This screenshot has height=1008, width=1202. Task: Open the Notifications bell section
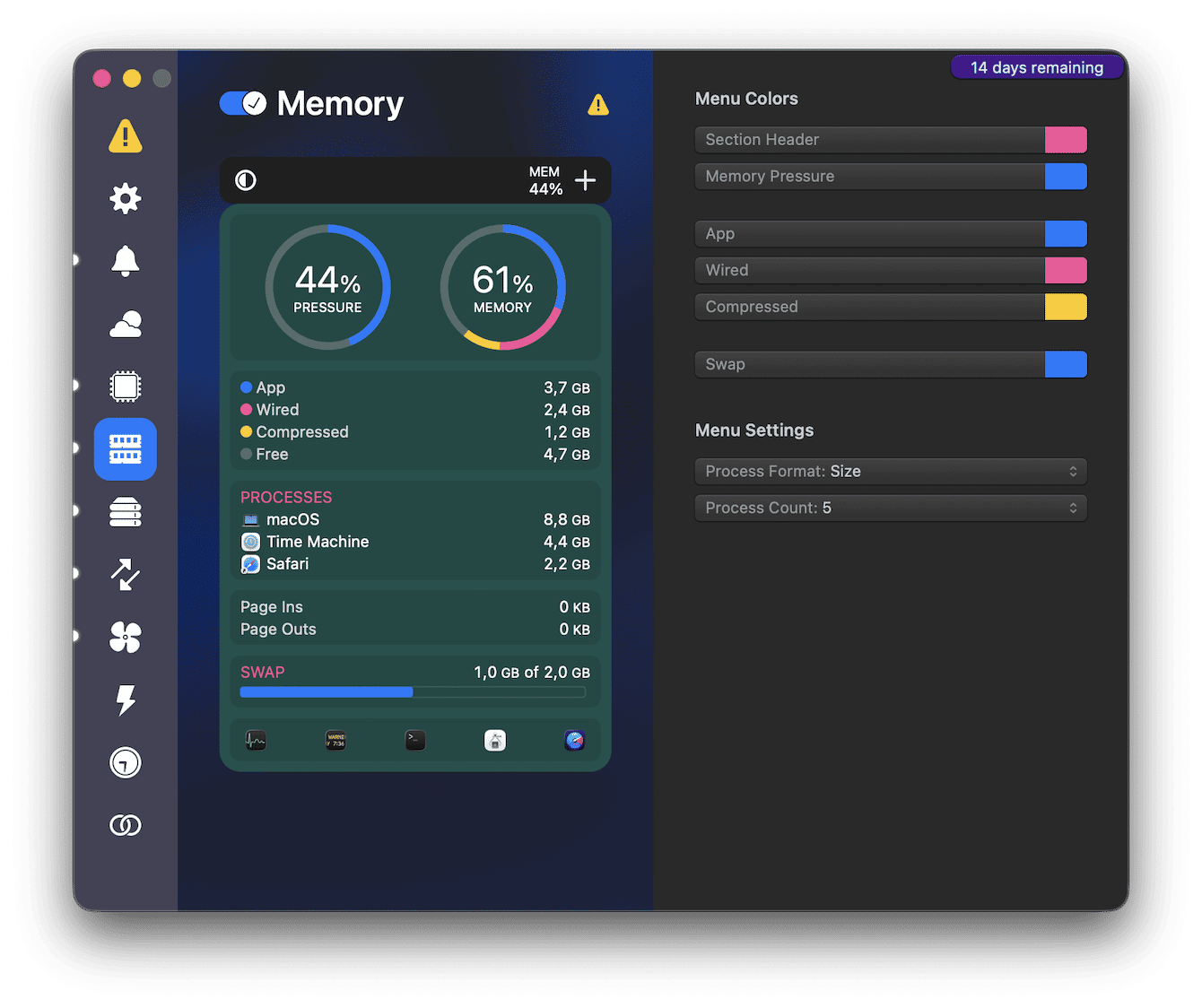pyautogui.click(x=126, y=261)
